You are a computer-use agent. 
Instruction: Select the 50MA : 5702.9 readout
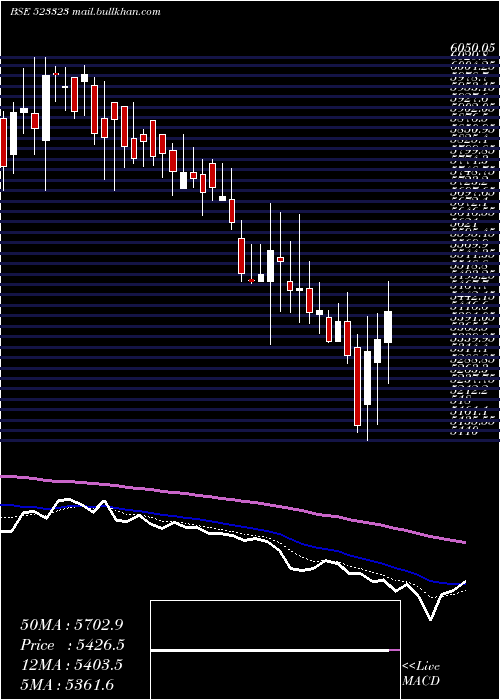pyautogui.click(x=72, y=625)
